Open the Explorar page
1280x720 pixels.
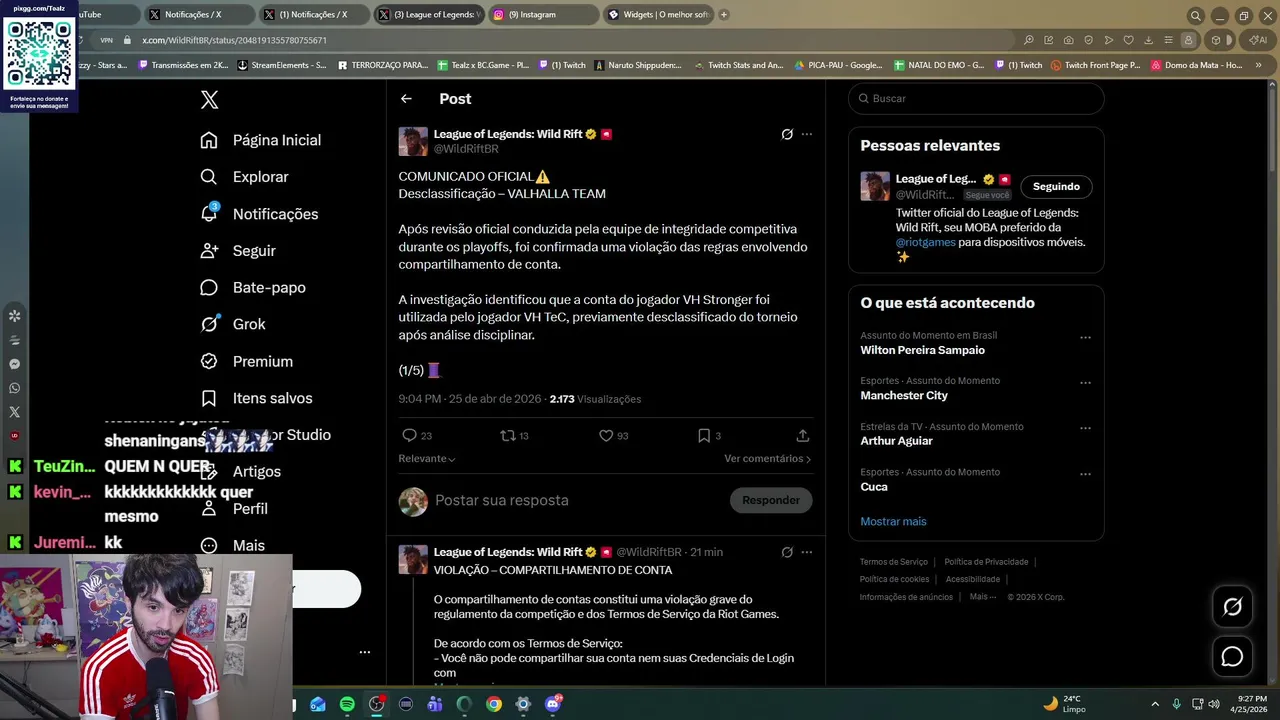click(x=244, y=177)
